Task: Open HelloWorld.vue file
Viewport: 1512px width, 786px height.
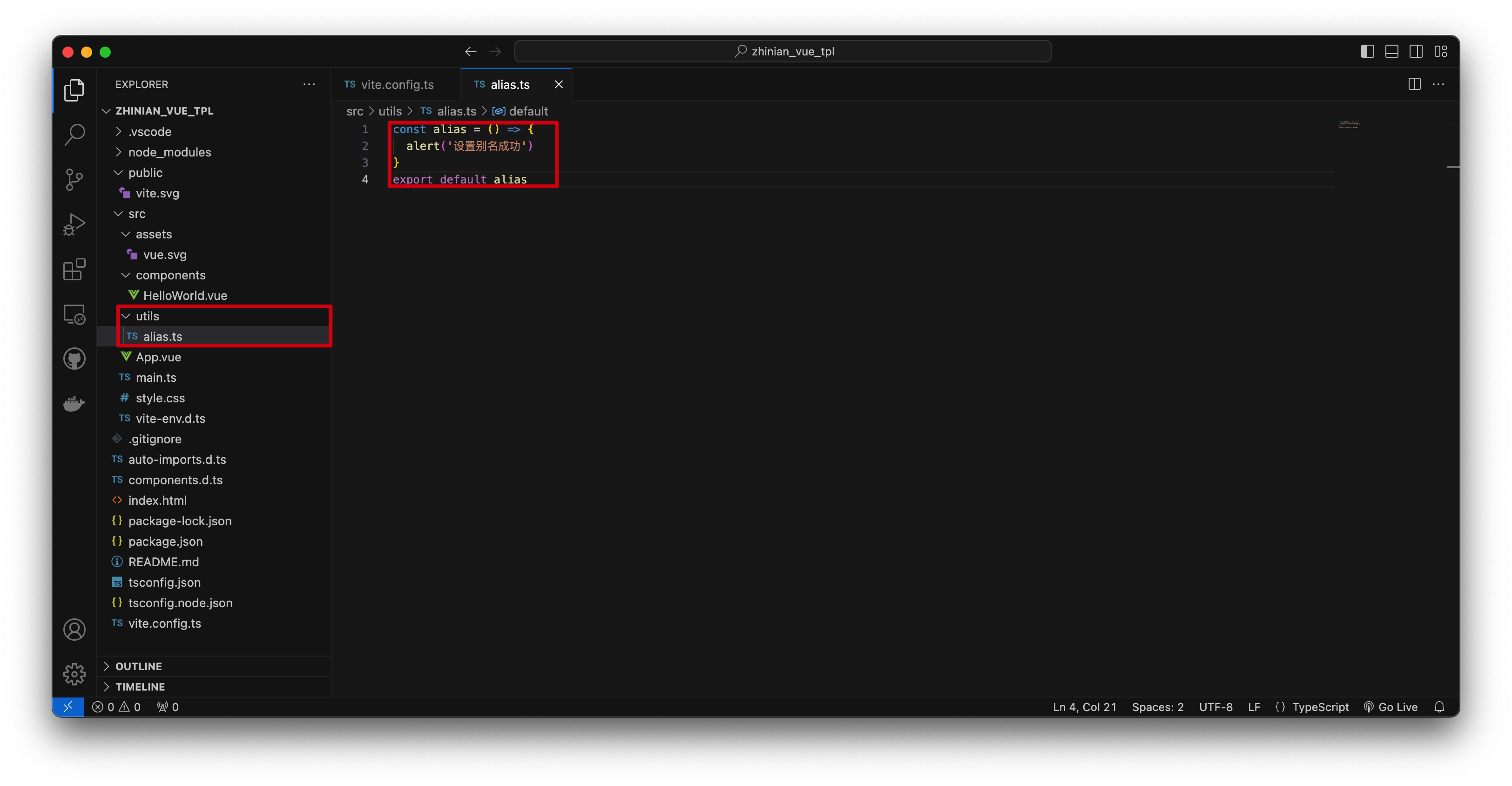Action: tap(214, 295)
